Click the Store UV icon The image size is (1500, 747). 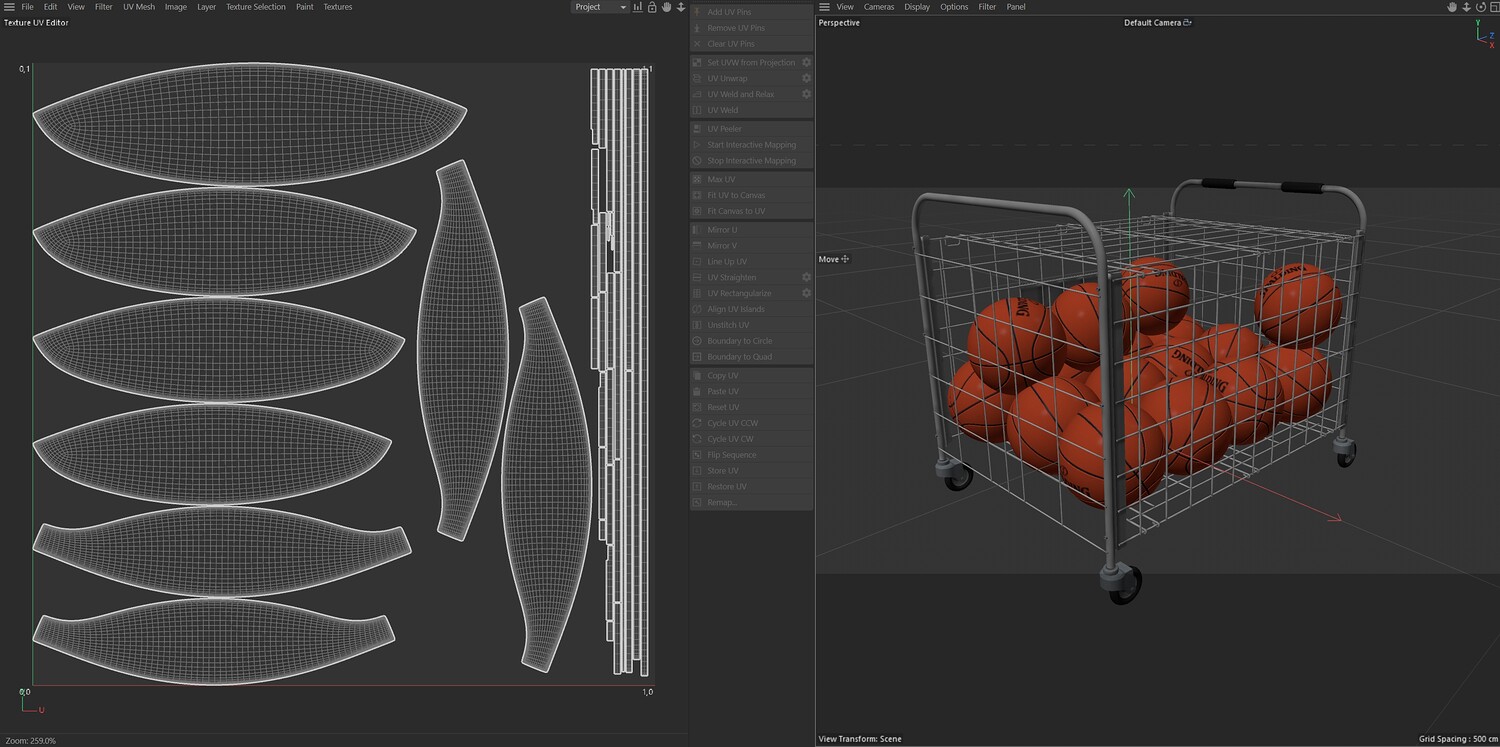point(697,471)
